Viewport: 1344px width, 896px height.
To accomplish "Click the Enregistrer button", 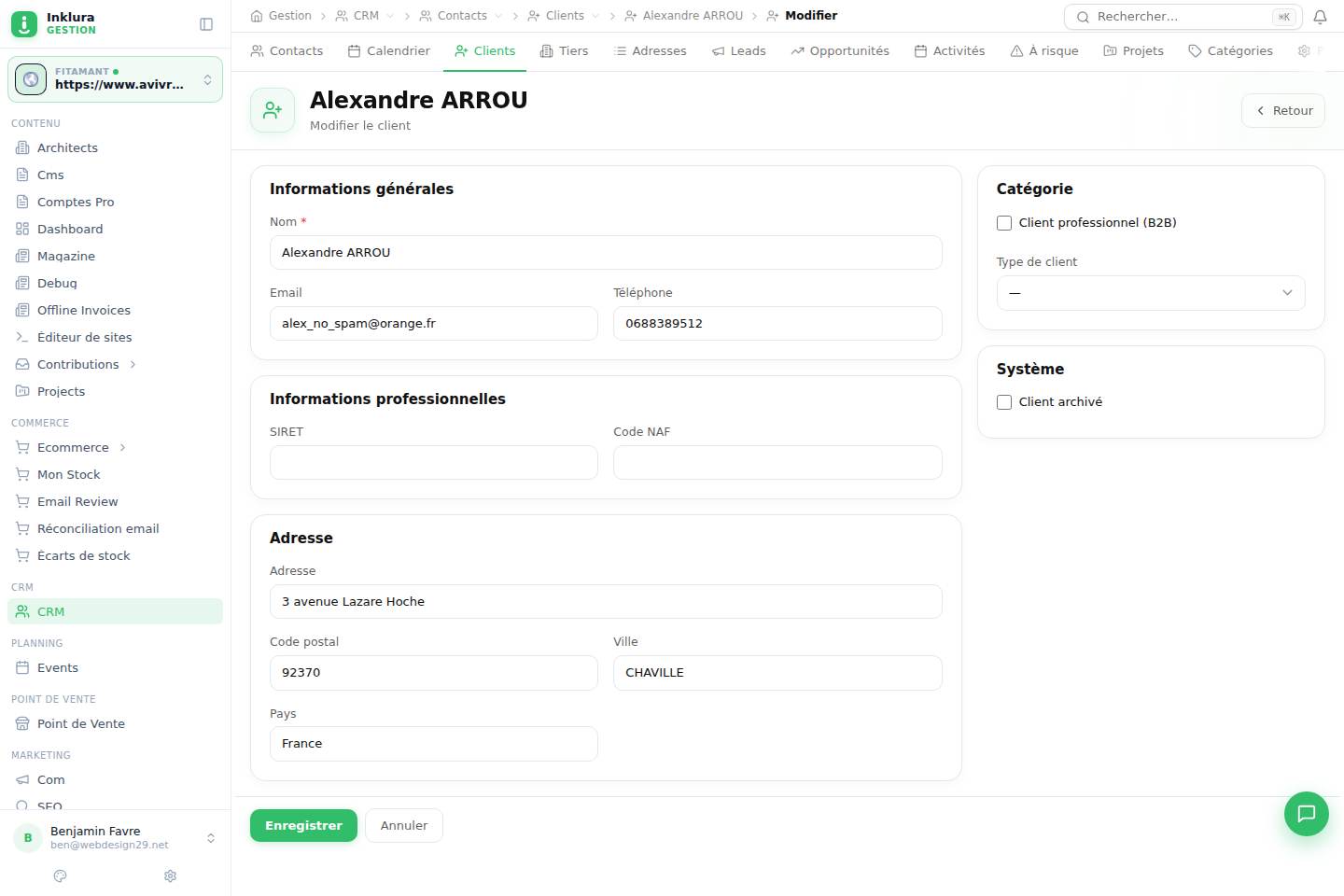I will pyautogui.click(x=303, y=825).
